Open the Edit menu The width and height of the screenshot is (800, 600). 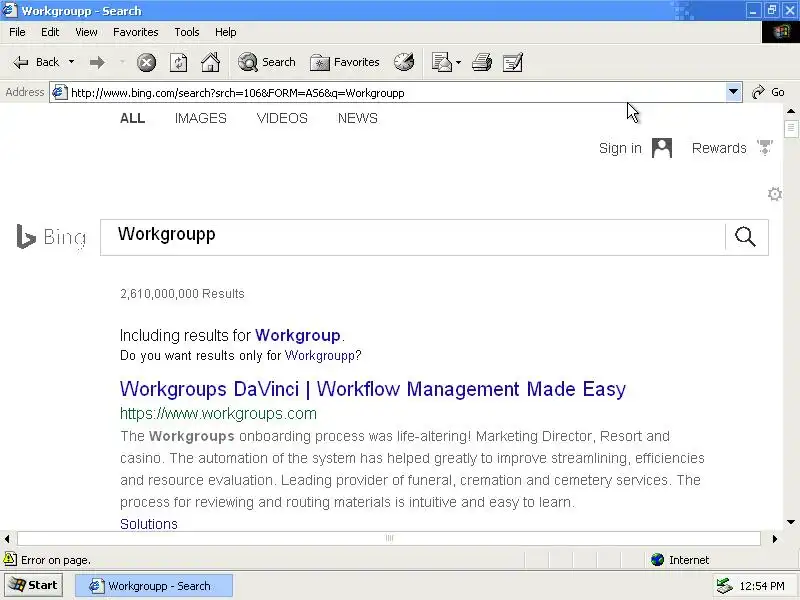(x=50, y=32)
